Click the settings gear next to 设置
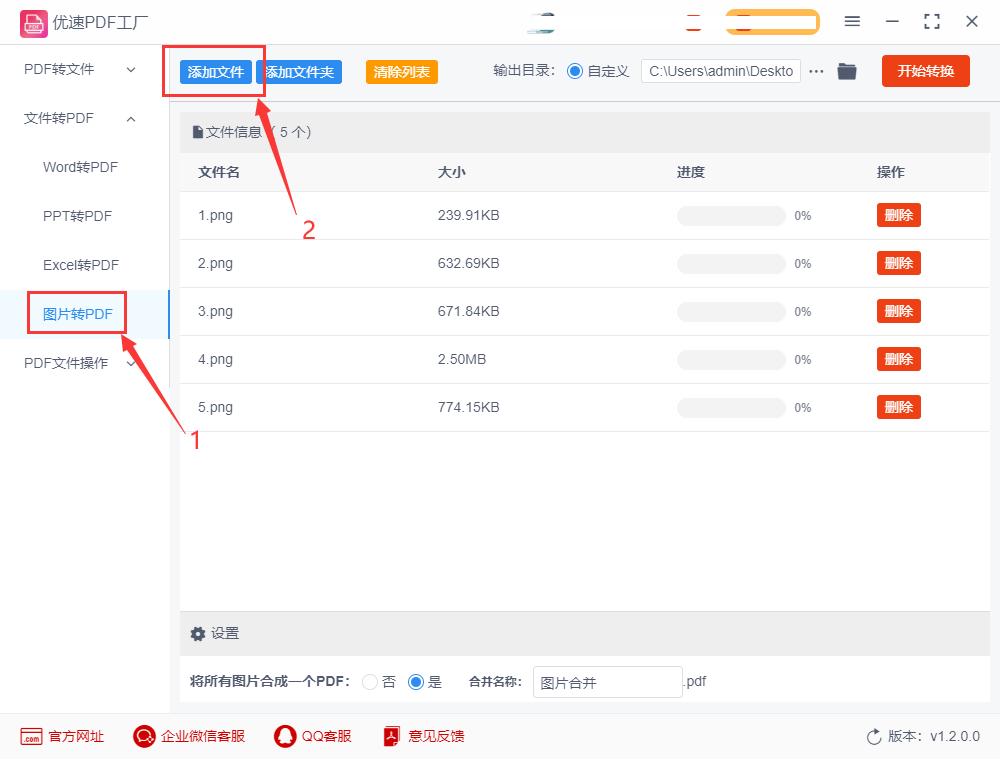Viewport: 1000px width, 760px height. [198, 633]
